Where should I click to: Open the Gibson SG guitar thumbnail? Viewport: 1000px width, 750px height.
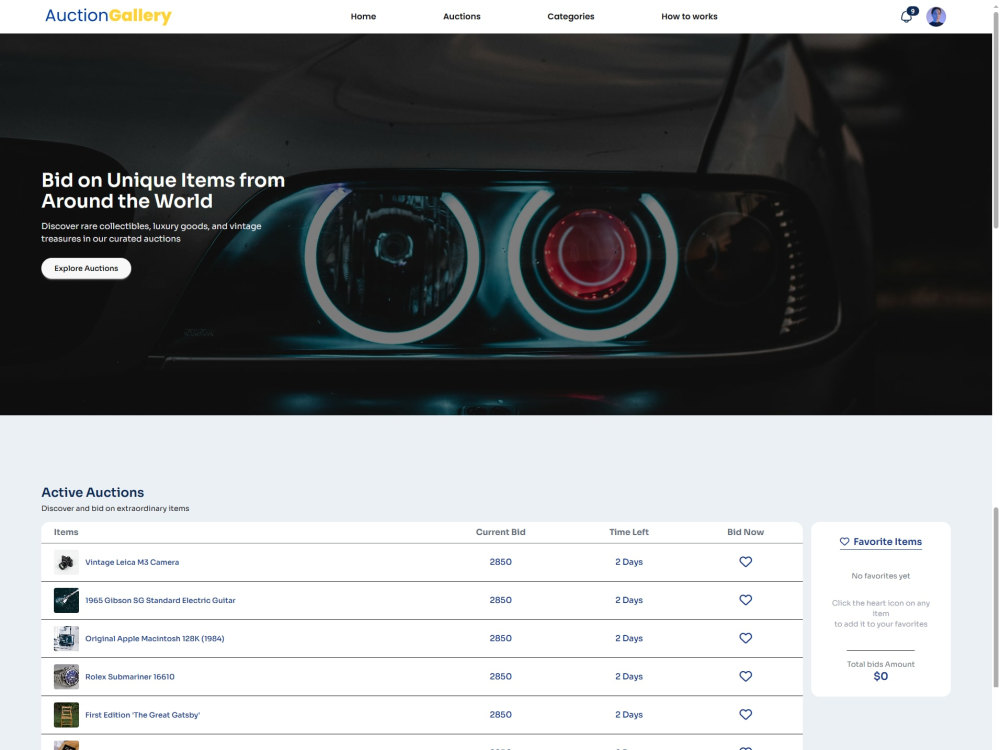(x=66, y=601)
